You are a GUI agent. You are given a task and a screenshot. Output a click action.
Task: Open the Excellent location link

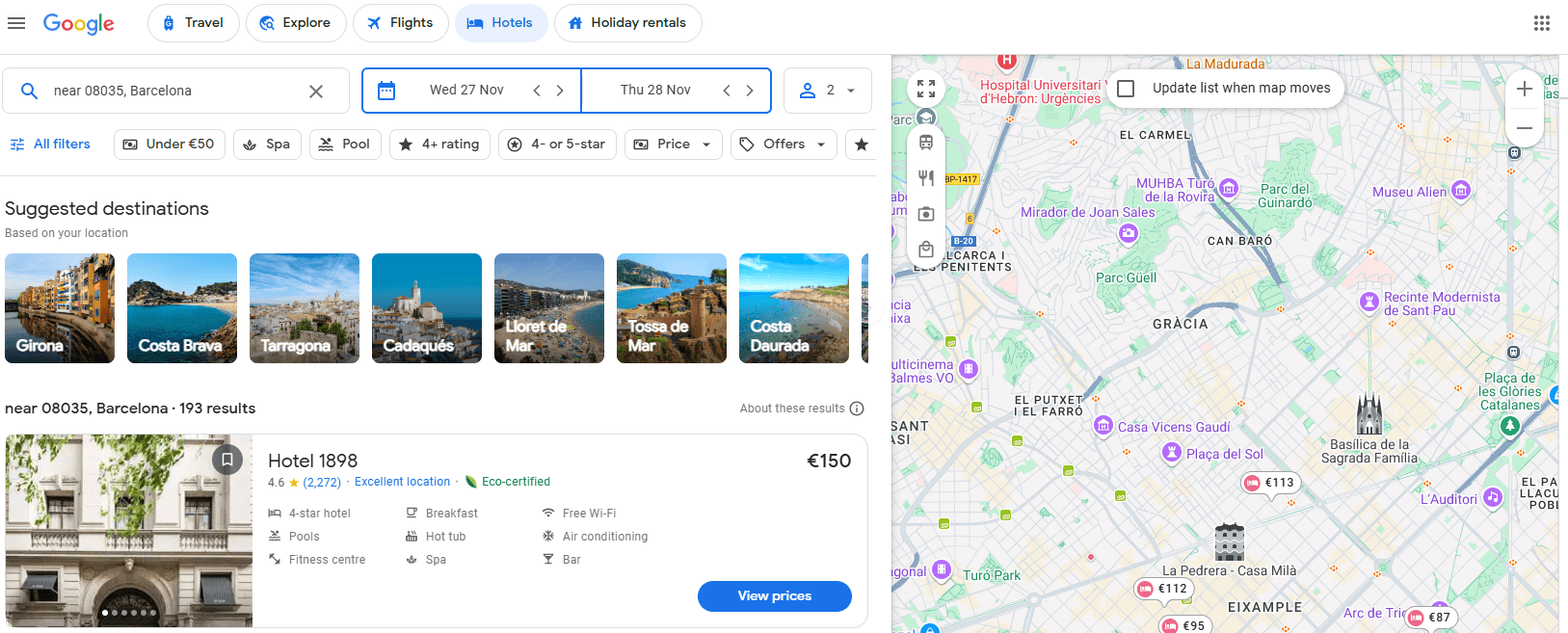(x=402, y=483)
